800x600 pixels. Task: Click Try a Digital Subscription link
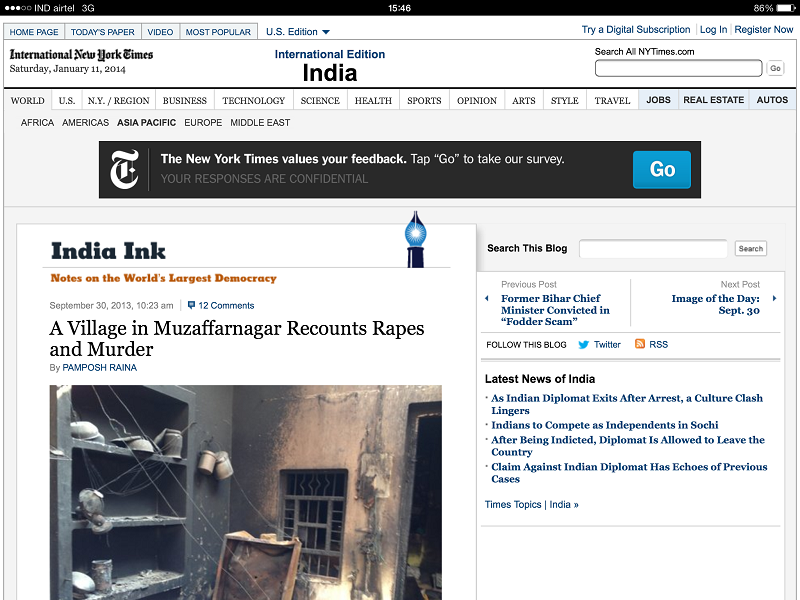[636, 30]
